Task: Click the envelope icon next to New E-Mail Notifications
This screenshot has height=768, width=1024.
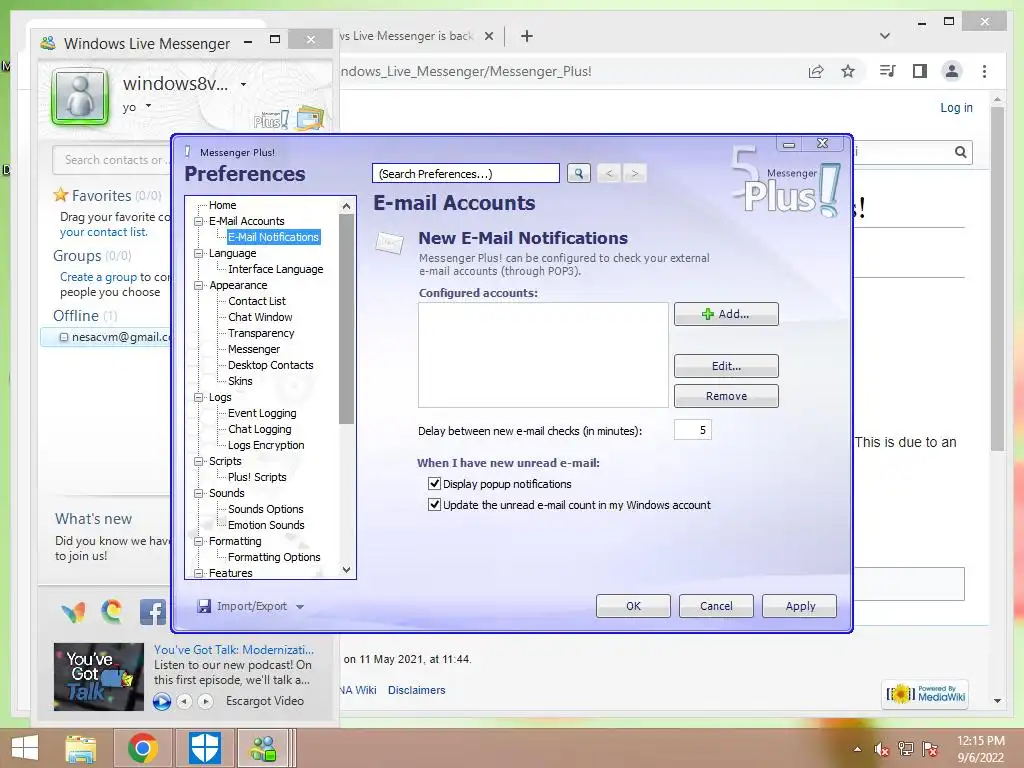Action: click(389, 242)
